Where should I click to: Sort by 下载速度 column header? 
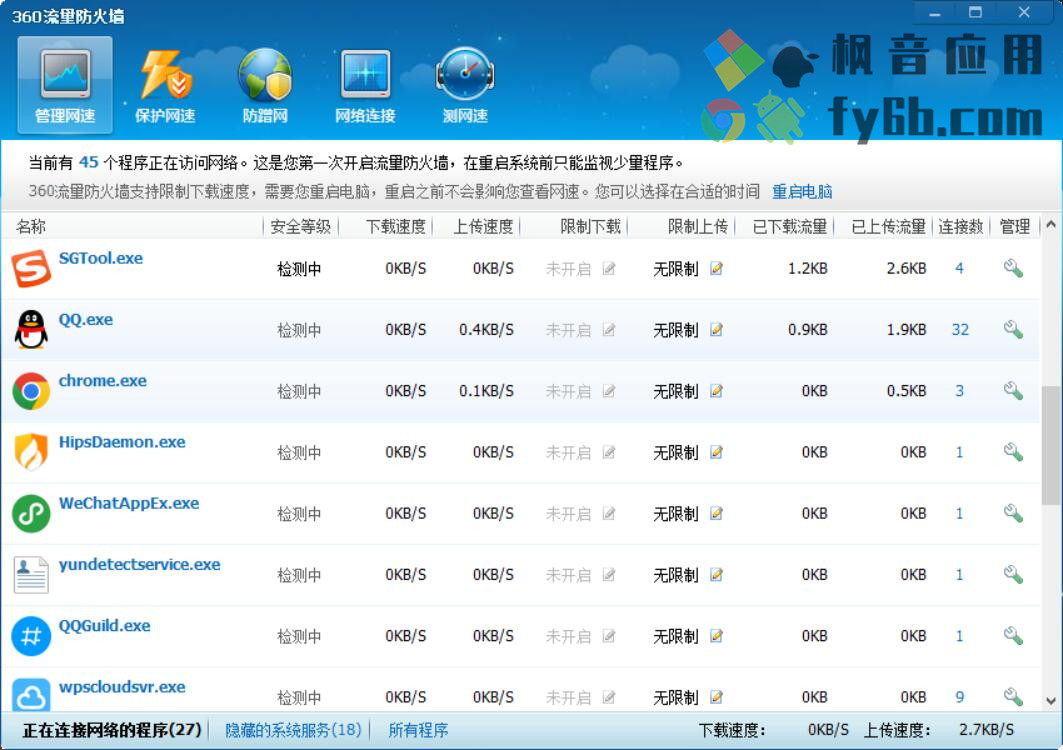coord(396,226)
